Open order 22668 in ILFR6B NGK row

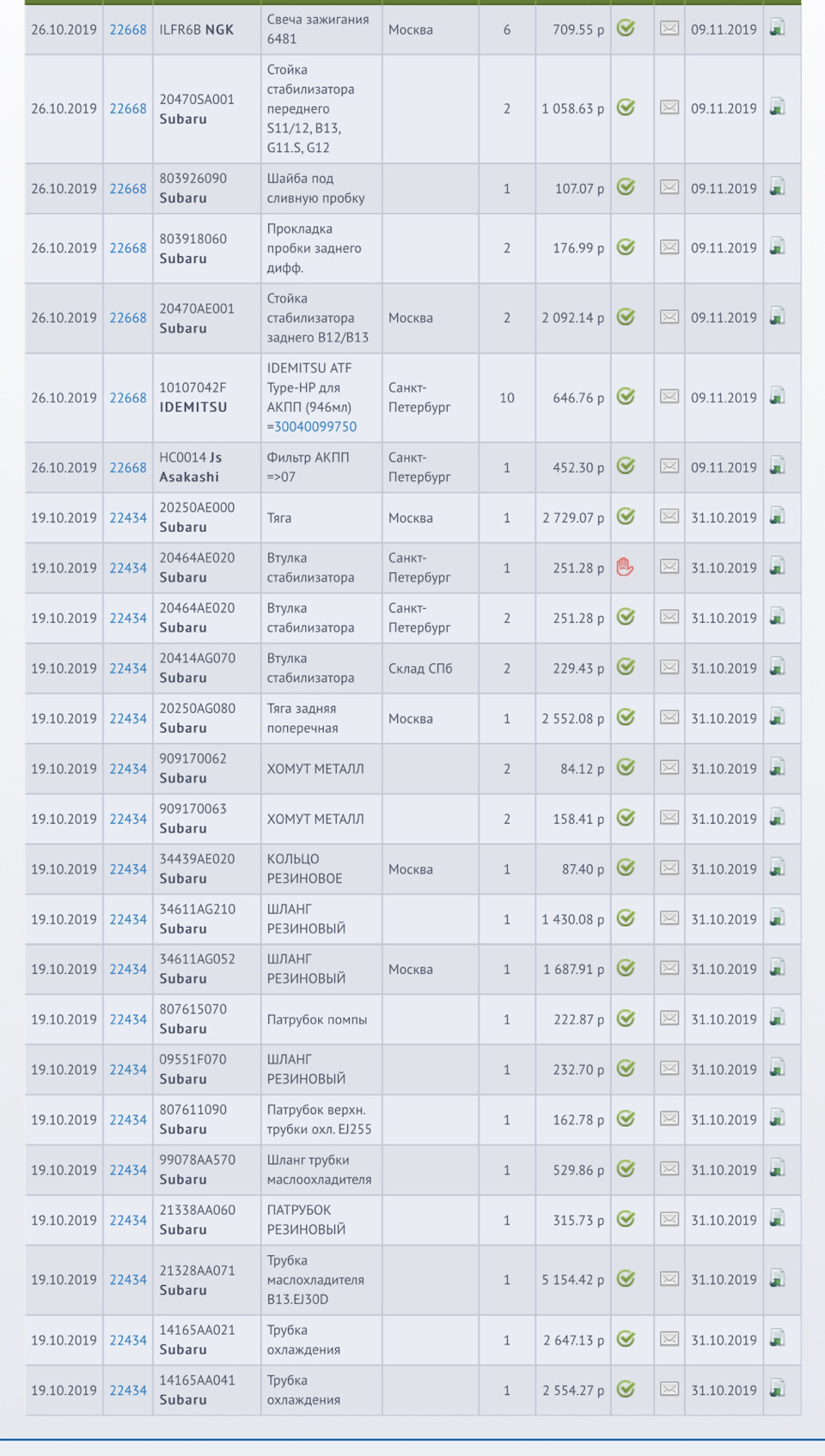click(x=128, y=29)
